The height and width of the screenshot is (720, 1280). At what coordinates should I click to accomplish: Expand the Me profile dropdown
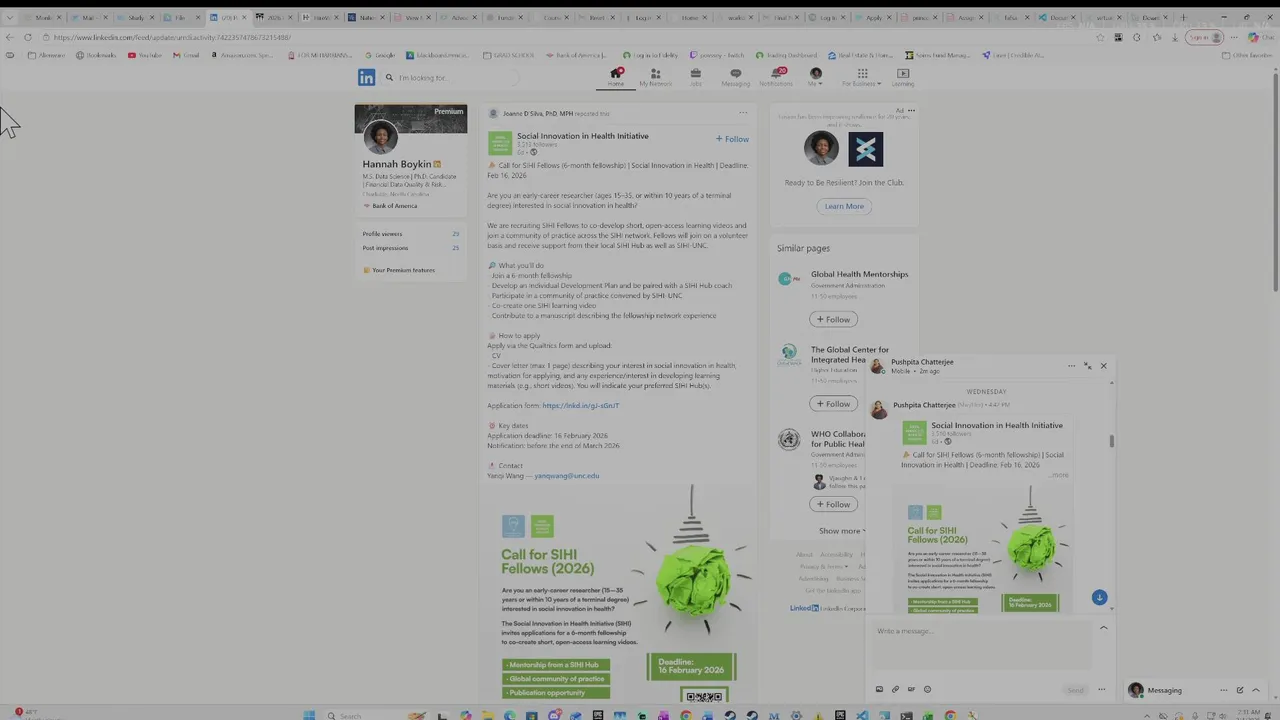(815, 77)
